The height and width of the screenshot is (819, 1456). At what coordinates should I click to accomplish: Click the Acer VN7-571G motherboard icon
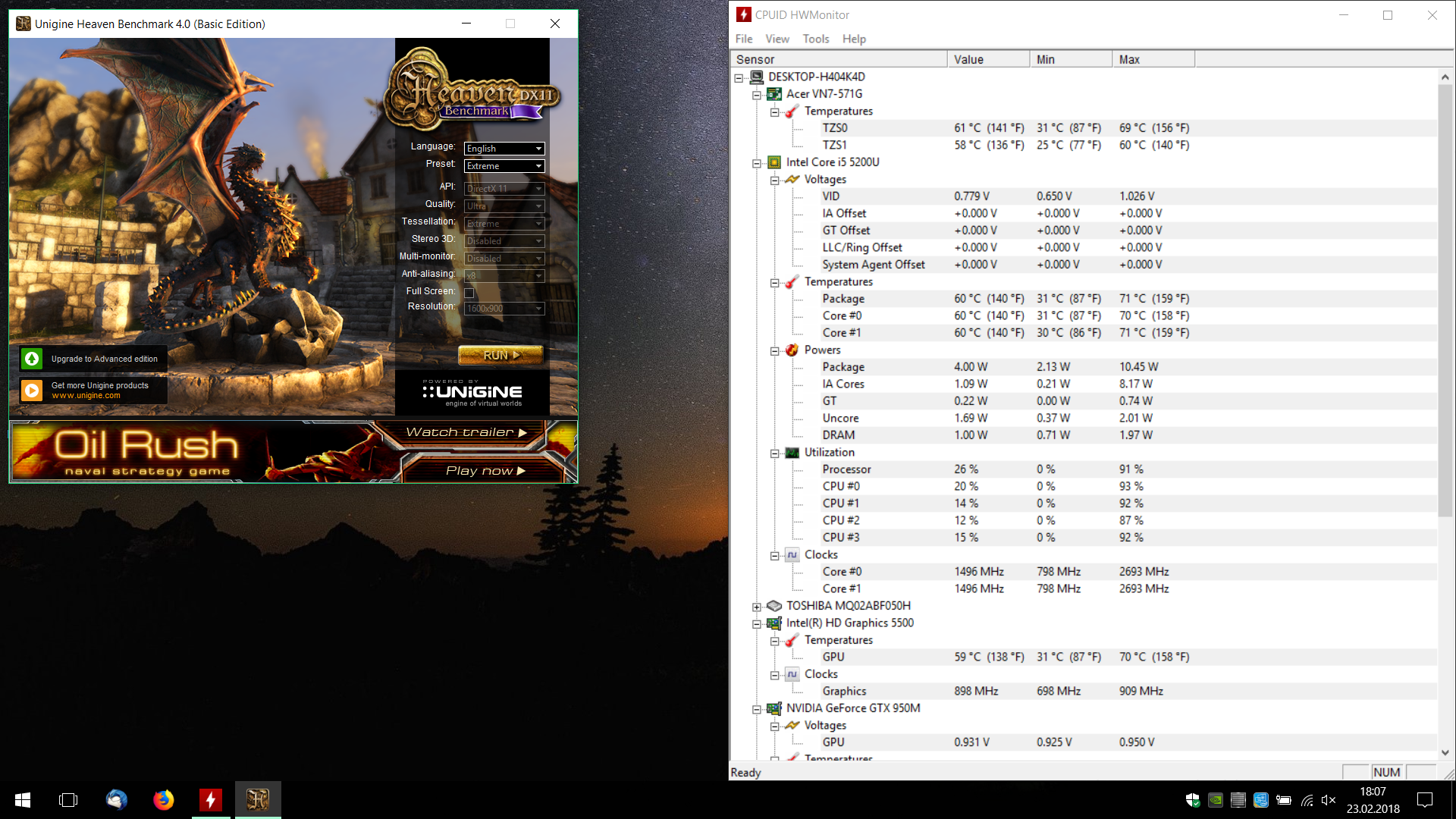point(773,94)
